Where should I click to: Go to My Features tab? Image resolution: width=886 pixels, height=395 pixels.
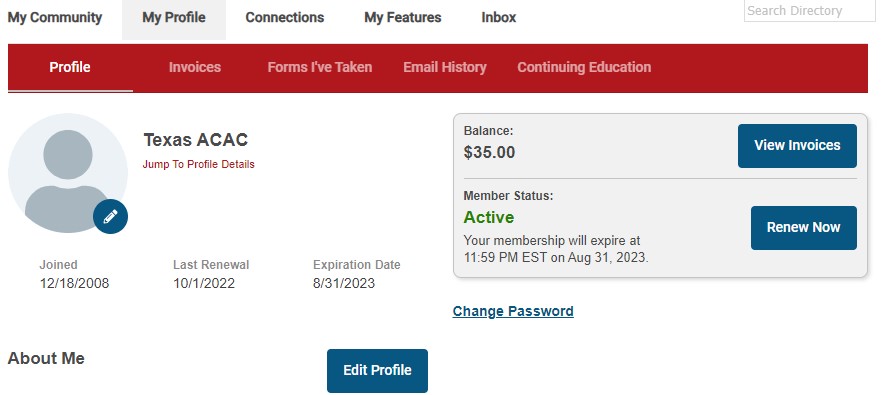click(403, 18)
